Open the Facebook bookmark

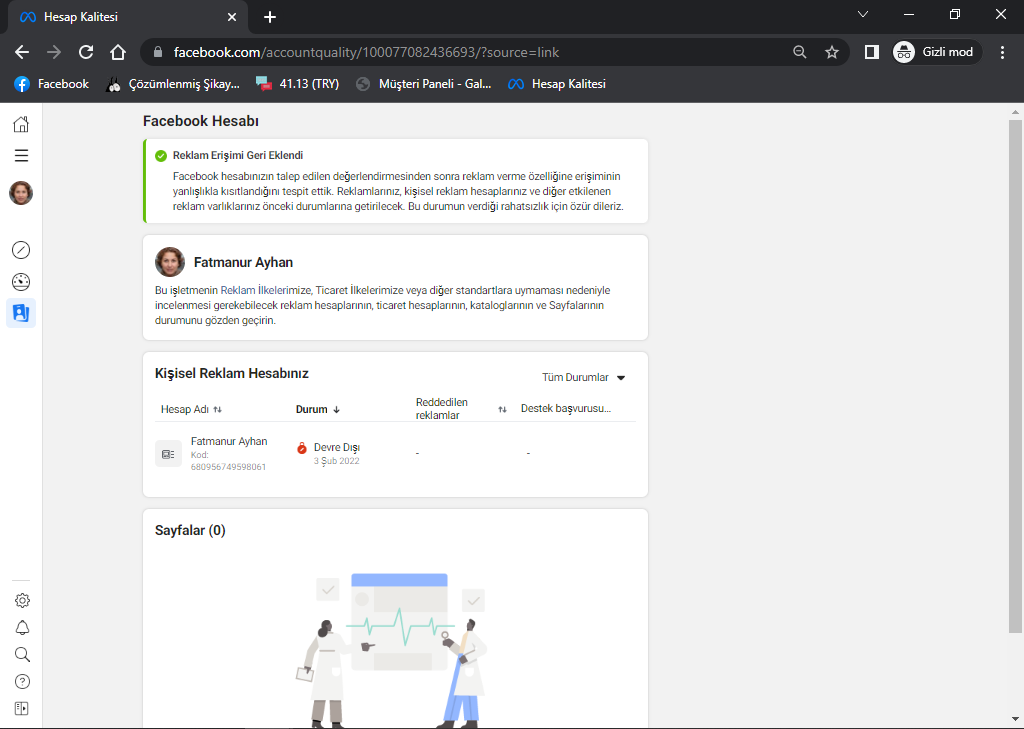tap(52, 84)
